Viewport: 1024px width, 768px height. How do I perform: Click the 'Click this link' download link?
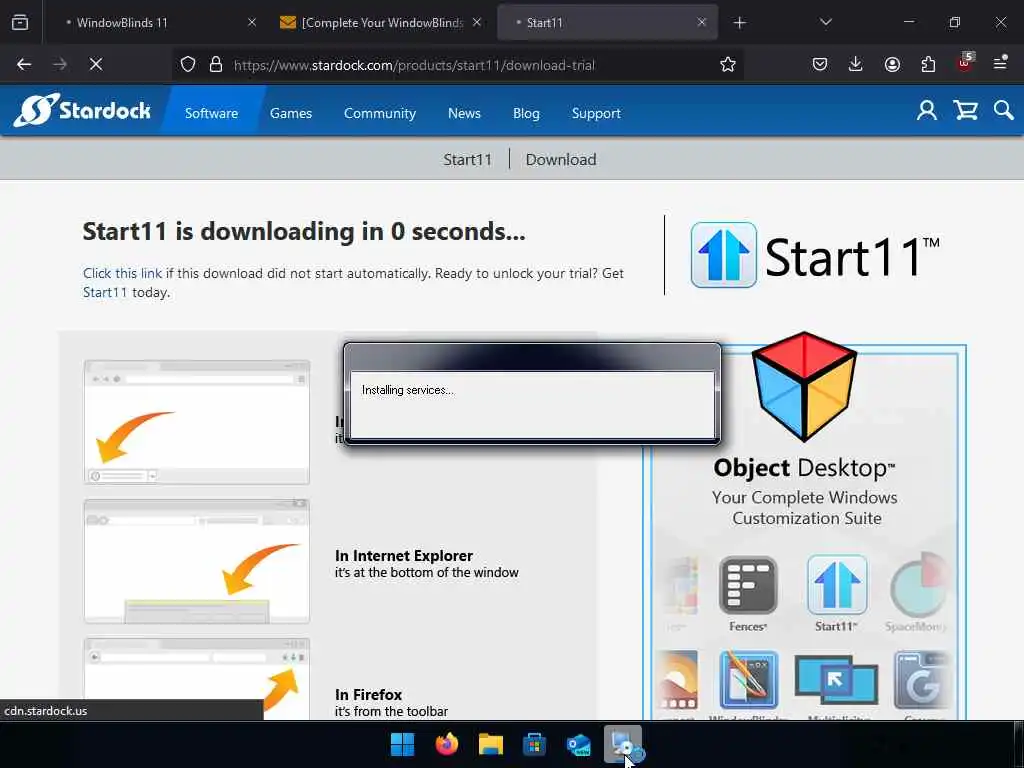[122, 273]
